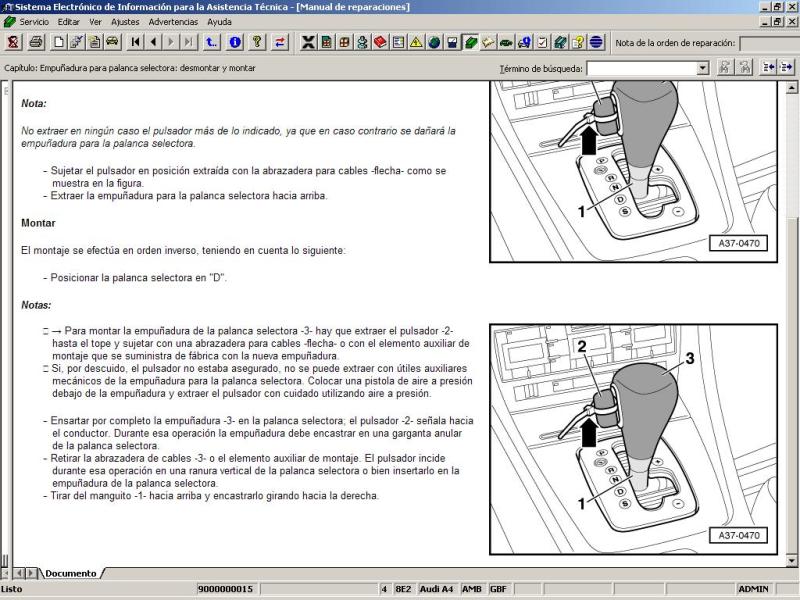
Task: Click the upper A37-0470 gear selector figure
Action: pos(633,172)
